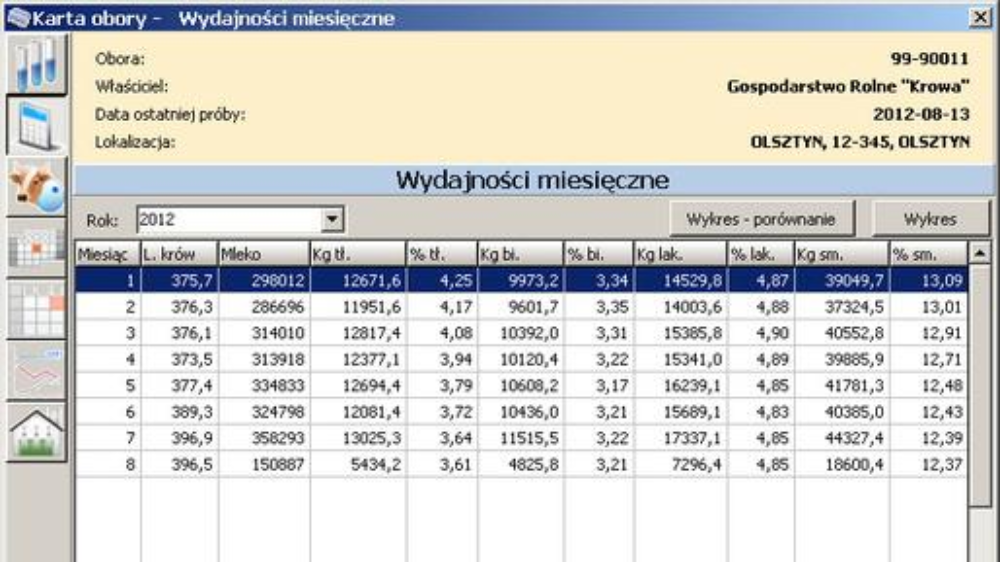This screenshot has width=1000, height=562.
Task: Click the % bi. column header
Action: coord(599,255)
